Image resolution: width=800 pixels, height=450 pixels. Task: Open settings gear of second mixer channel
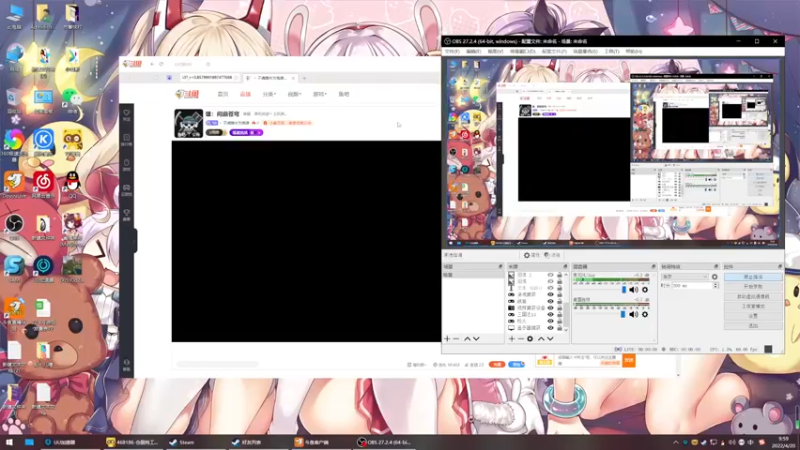645,314
